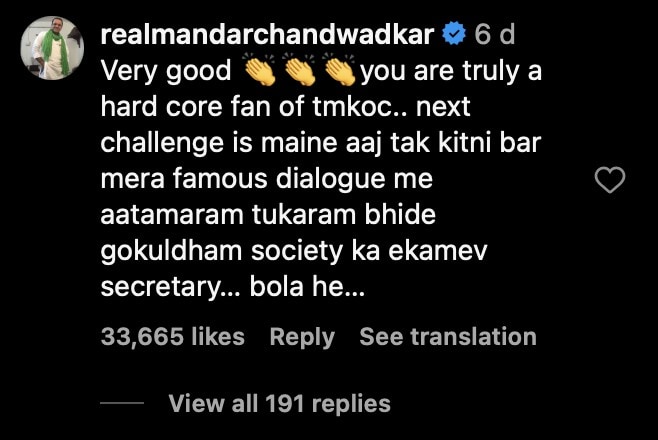
Task: Click "challenge is maine aaj tak" line
Action: 266,144
